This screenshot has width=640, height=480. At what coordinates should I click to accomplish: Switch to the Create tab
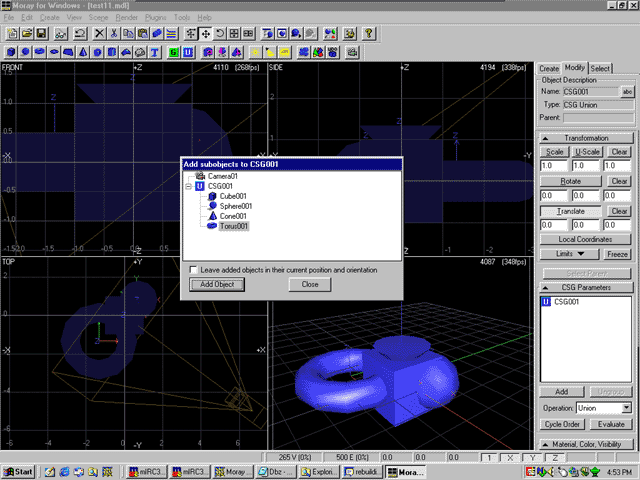549,68
